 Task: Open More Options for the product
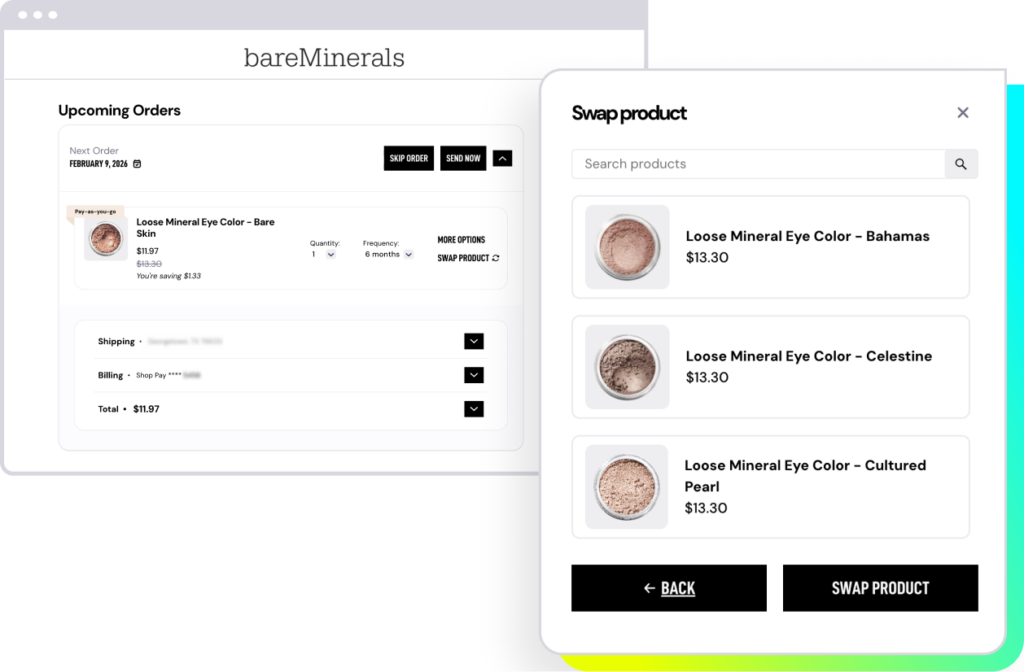pyautogui.click(x=461, y=240)
